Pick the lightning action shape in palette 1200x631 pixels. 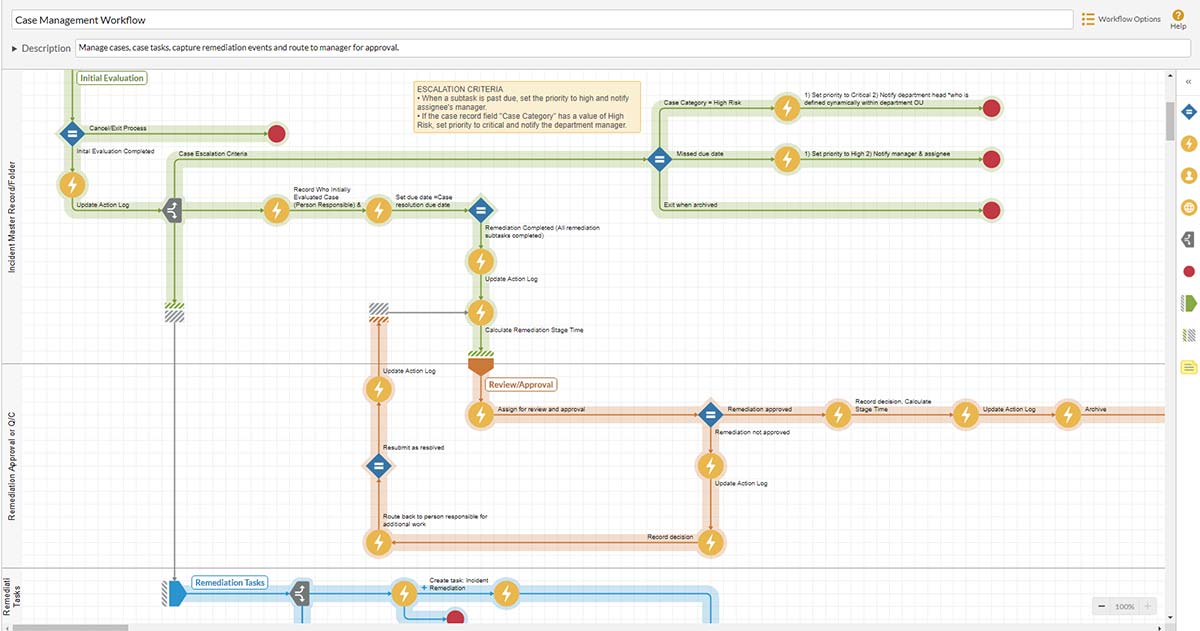coord(1189,143)
